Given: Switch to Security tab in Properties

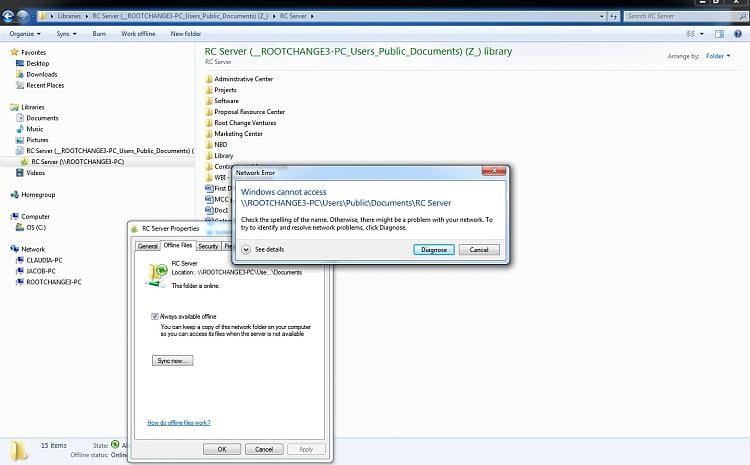Looking at the screenshot, I should tap(208, 246).
